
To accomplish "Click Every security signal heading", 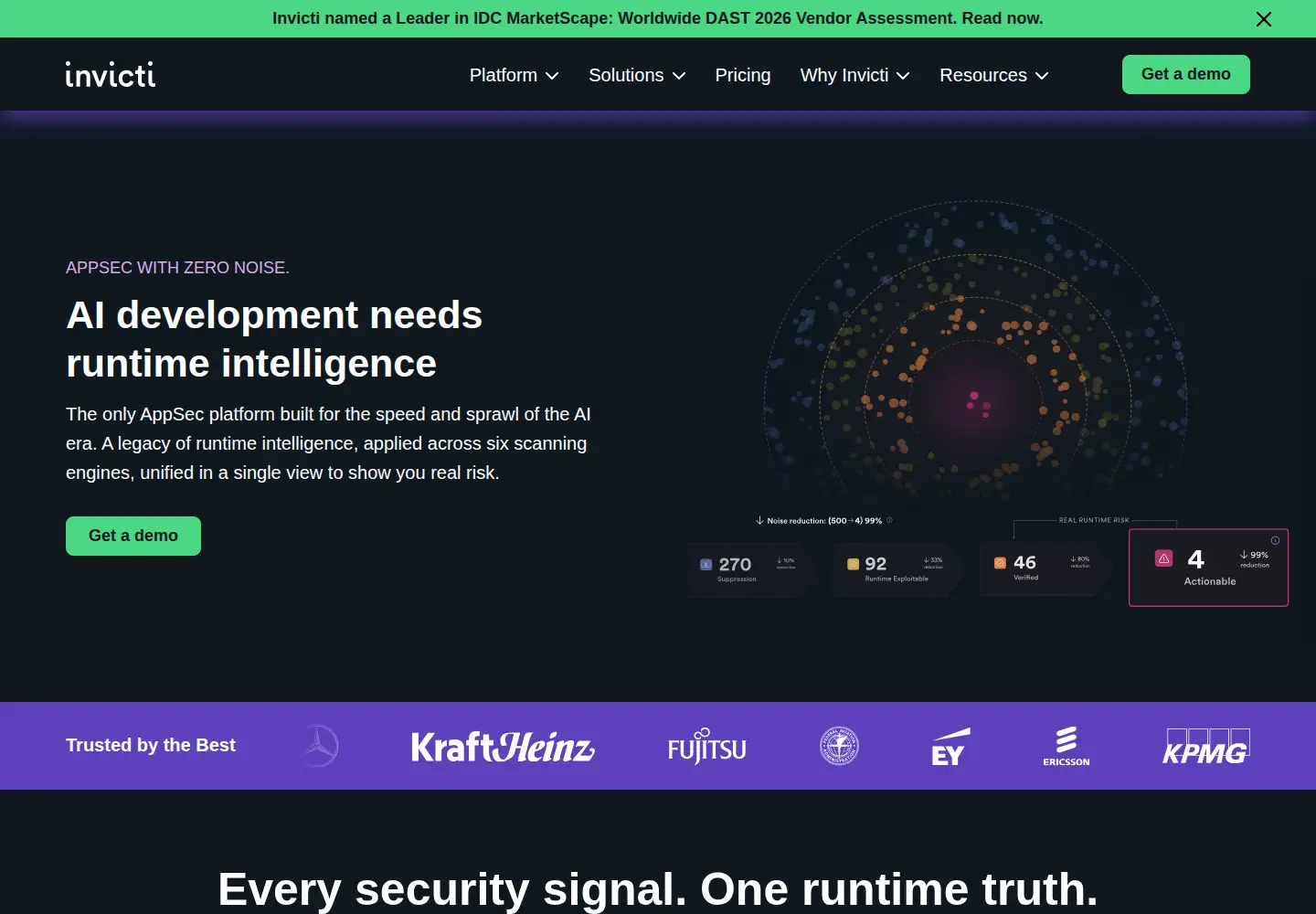I will [x=658, y=889].
